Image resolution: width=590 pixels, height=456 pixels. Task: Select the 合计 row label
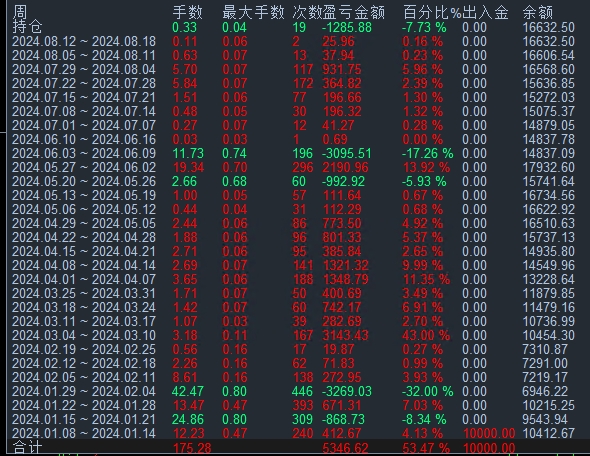(x=27, y=448)
